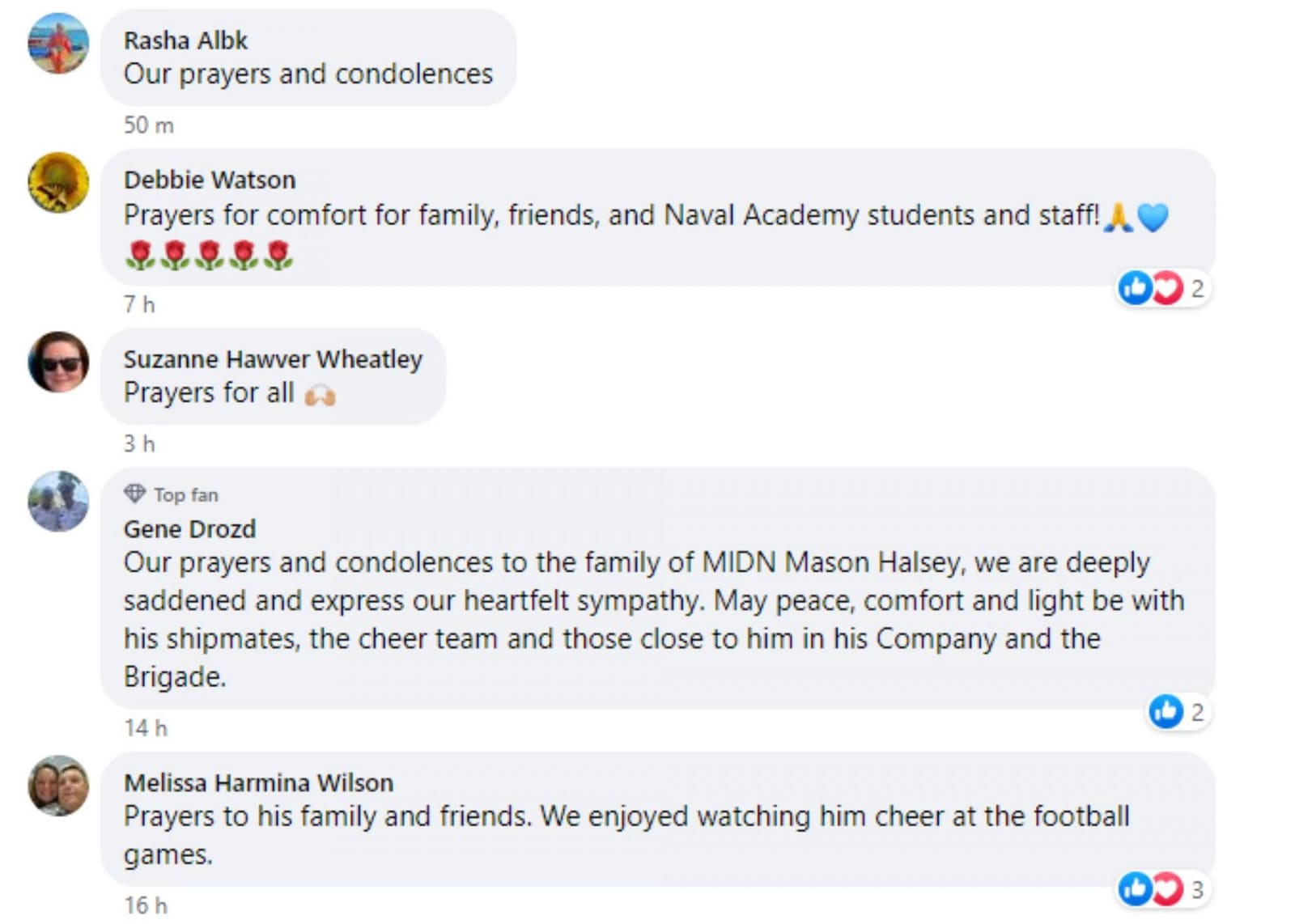The width and height of the screenshot is (1295, 924).
Task: Open the Gene Drozd name link
Action: pyautogui.click(x=189, y=529)
